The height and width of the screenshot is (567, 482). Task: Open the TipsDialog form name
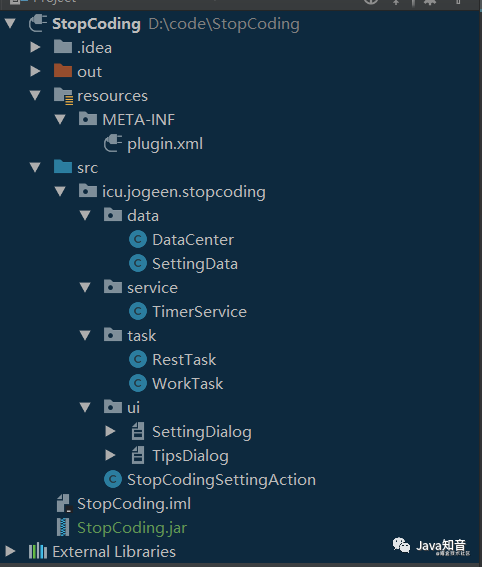tap(190, 456)
